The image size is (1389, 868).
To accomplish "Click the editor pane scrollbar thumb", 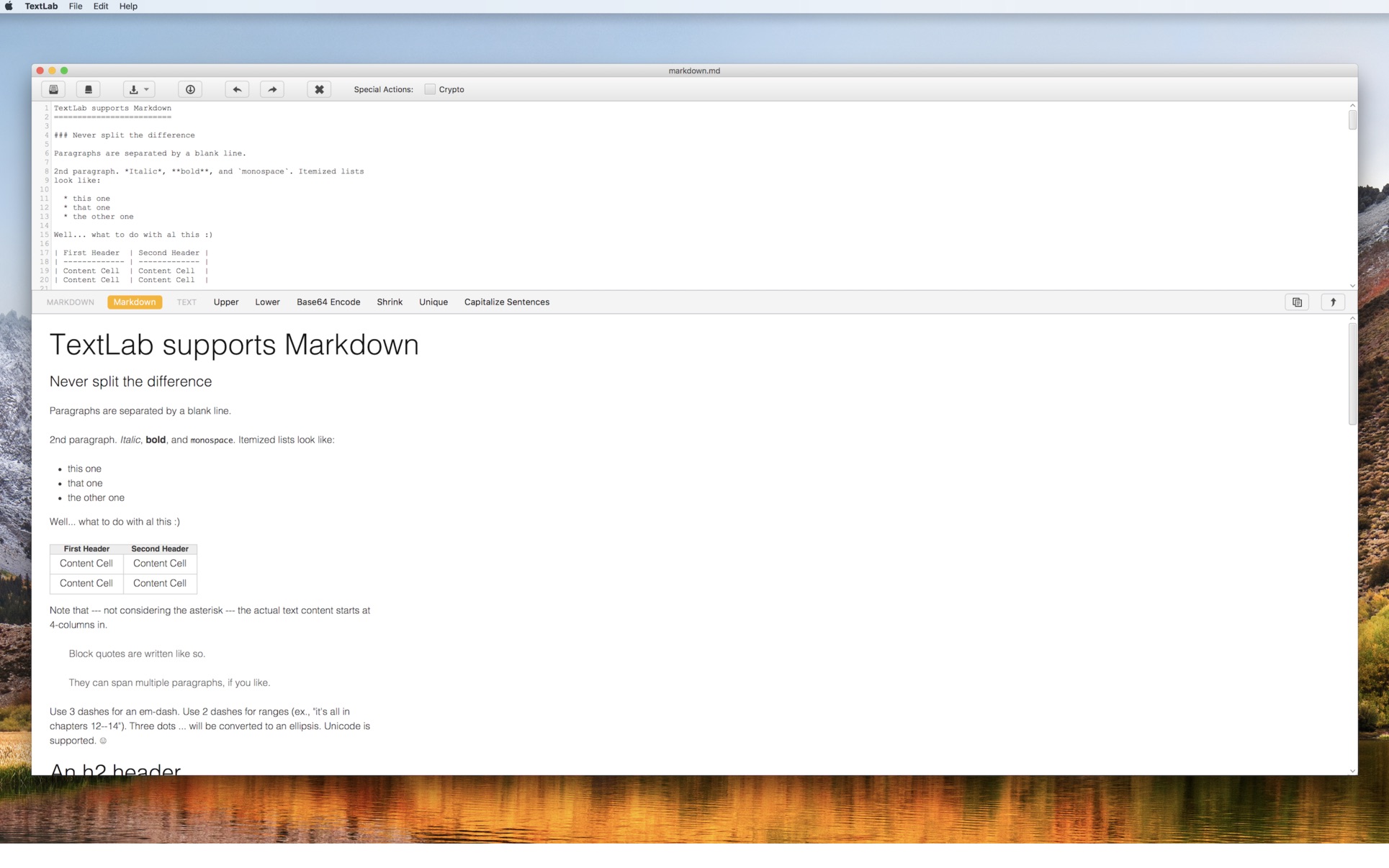I will [1352, 120].
